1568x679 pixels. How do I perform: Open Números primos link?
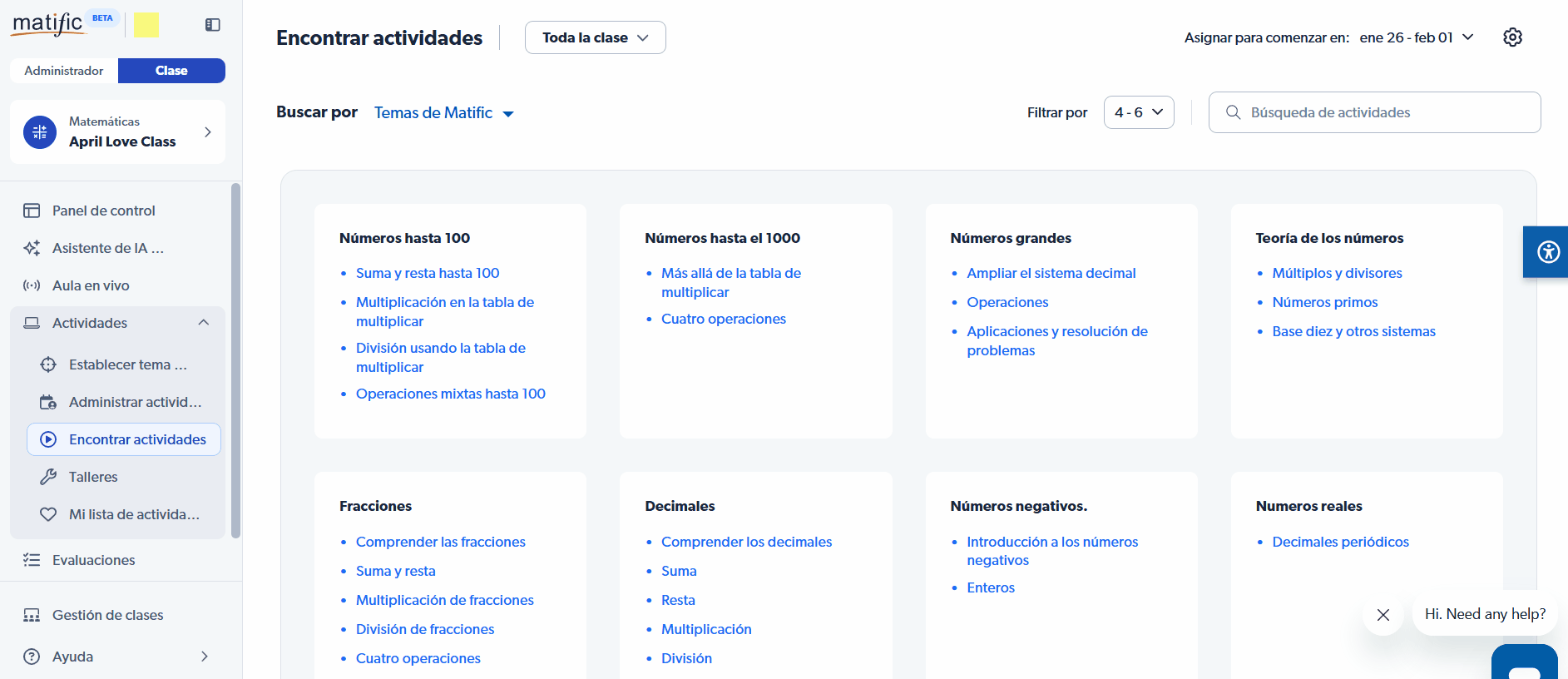coord(1325,302)
